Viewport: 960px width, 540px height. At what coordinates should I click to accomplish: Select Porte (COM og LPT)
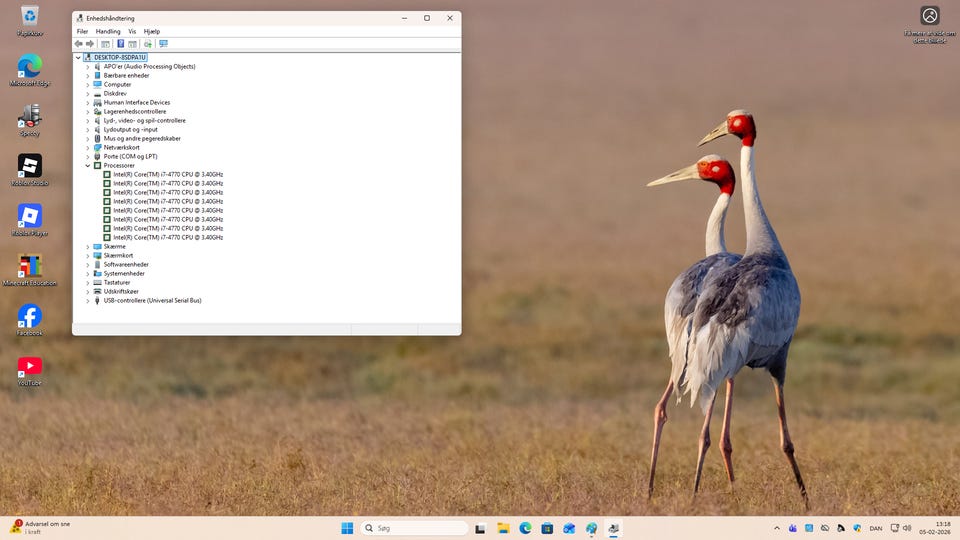(x=130, y=157)
